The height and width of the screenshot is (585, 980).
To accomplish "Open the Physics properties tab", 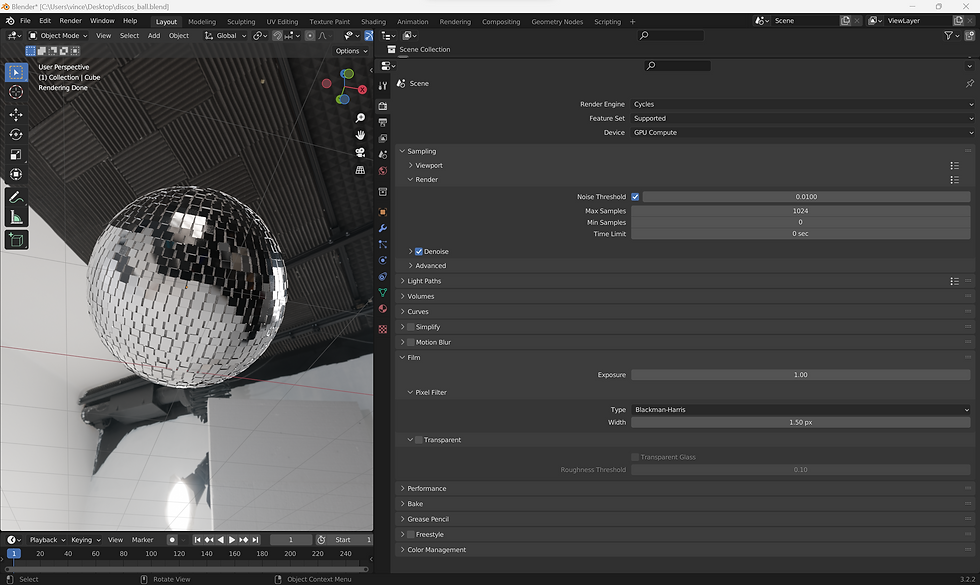I will [383, 260].
